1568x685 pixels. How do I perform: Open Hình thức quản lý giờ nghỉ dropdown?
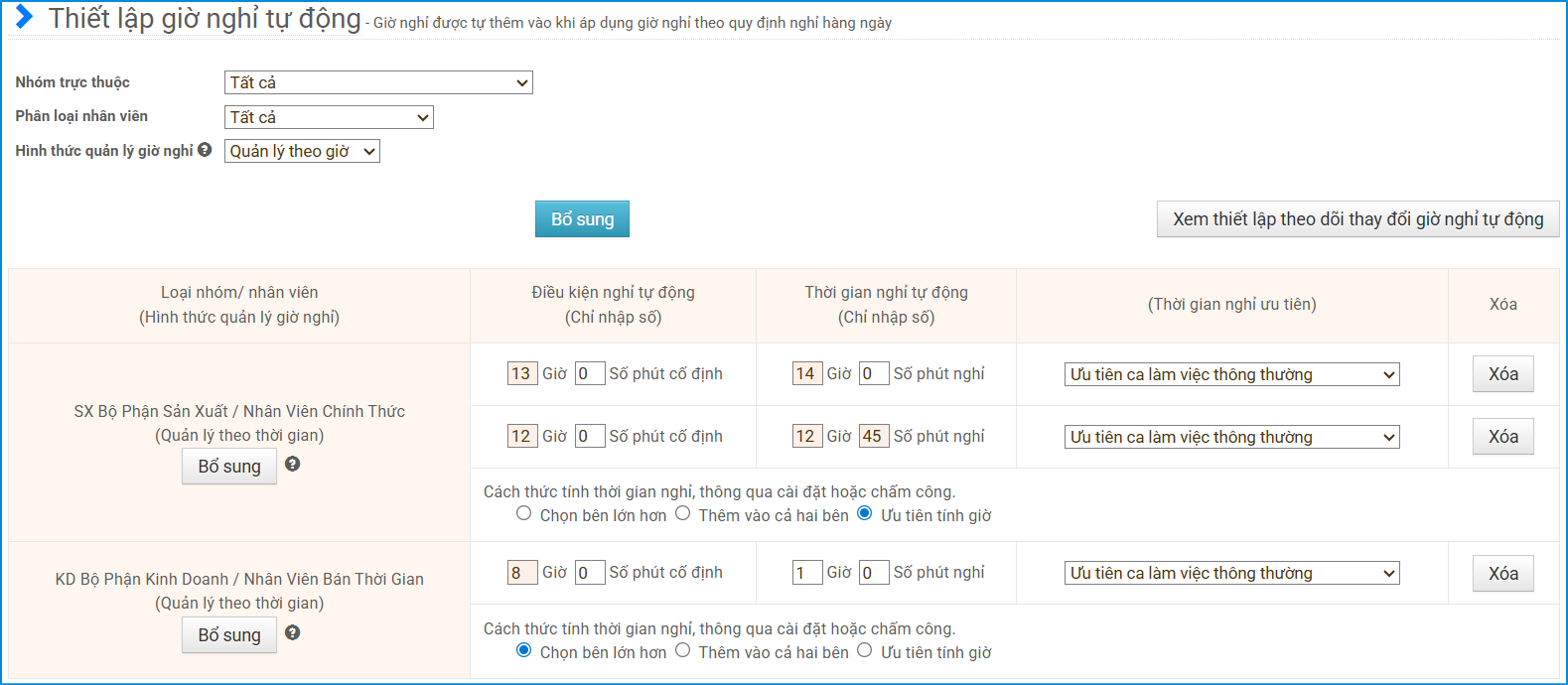point(302,151)
